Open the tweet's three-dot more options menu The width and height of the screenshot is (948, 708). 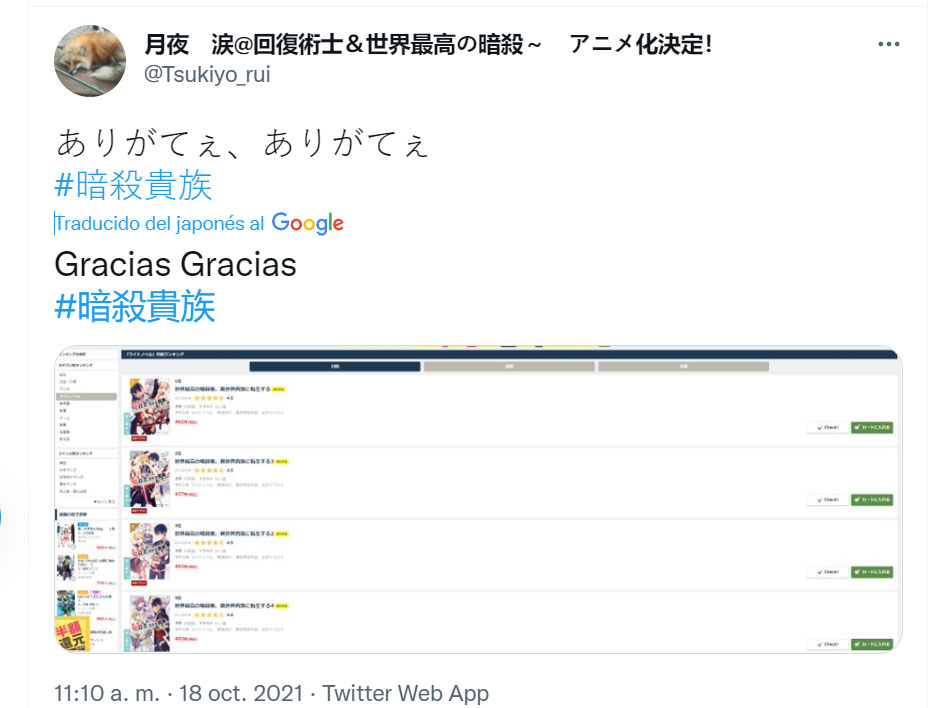[888, 44]
